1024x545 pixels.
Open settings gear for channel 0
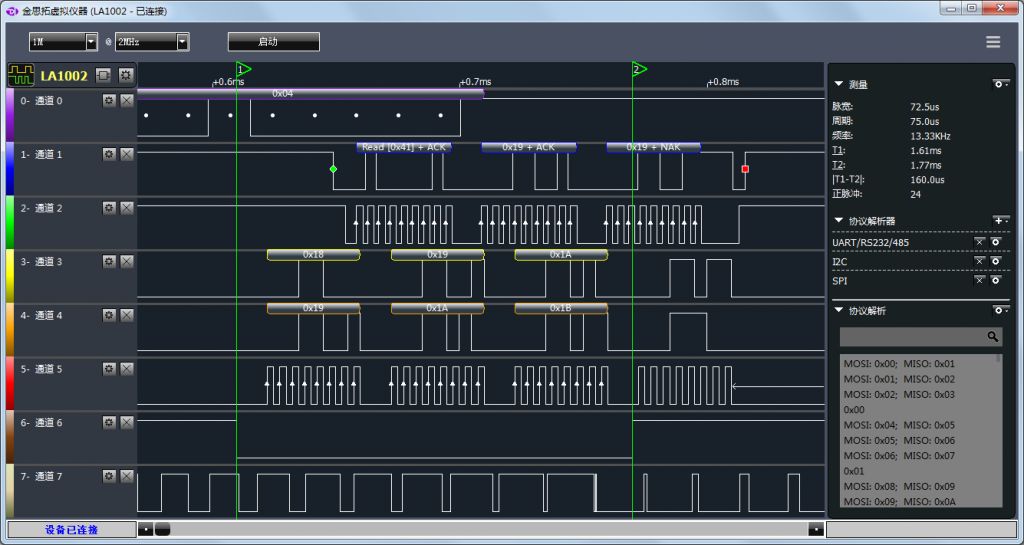tap(109, 101)
